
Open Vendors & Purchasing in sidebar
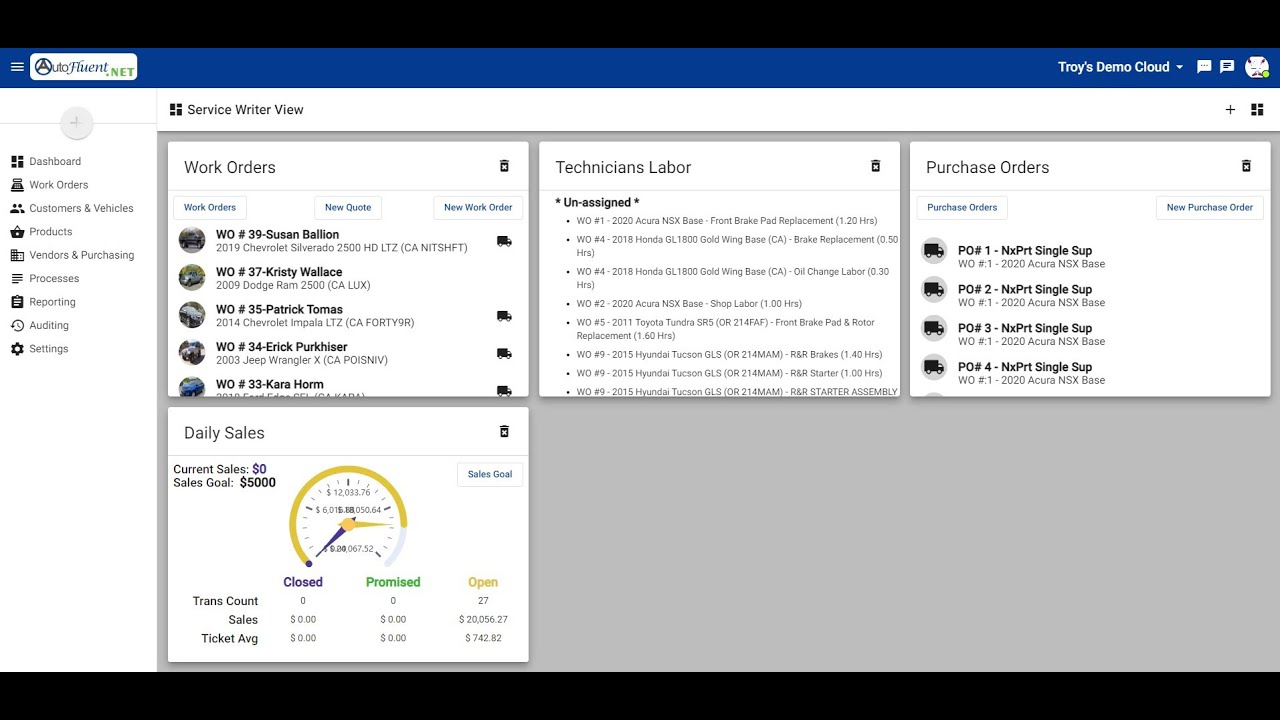(x=81, y=255)
